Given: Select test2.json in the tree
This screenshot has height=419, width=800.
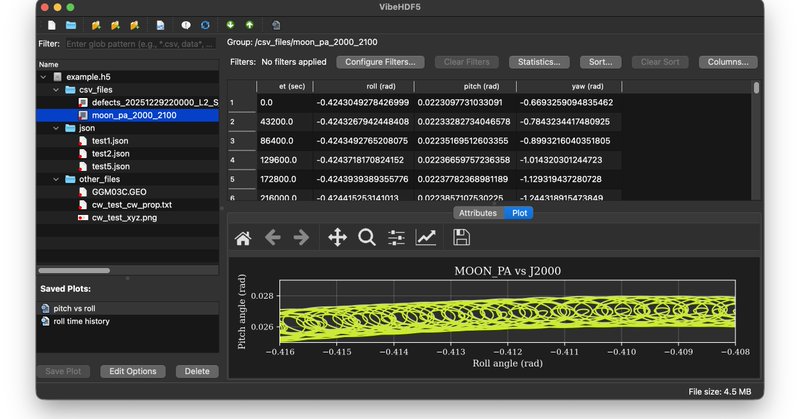Looking at the screenshot, I should (128, 154).
